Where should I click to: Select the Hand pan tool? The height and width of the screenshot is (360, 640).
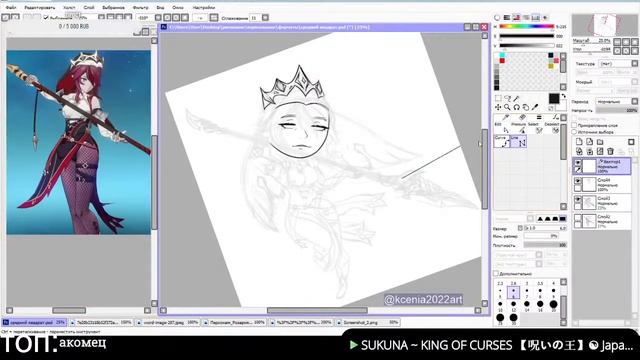526,107
